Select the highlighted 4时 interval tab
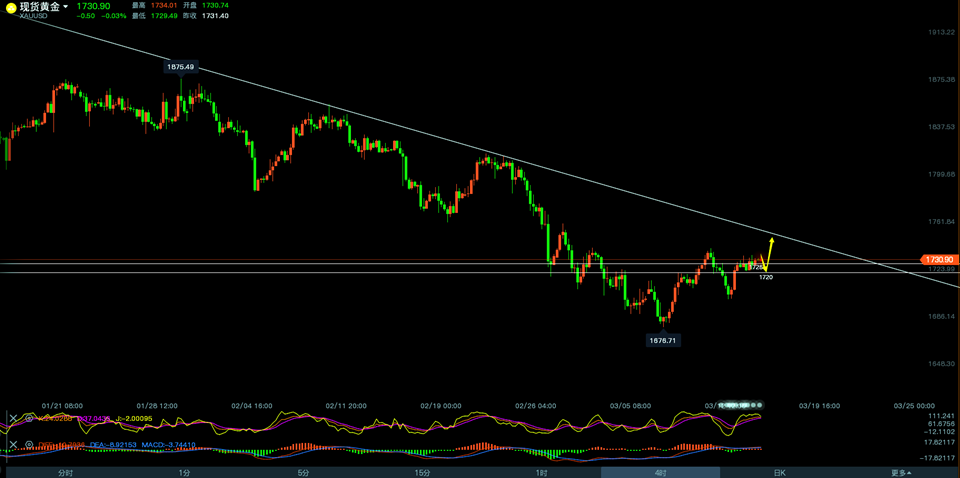The image size is (960, 478). (660, 472)
